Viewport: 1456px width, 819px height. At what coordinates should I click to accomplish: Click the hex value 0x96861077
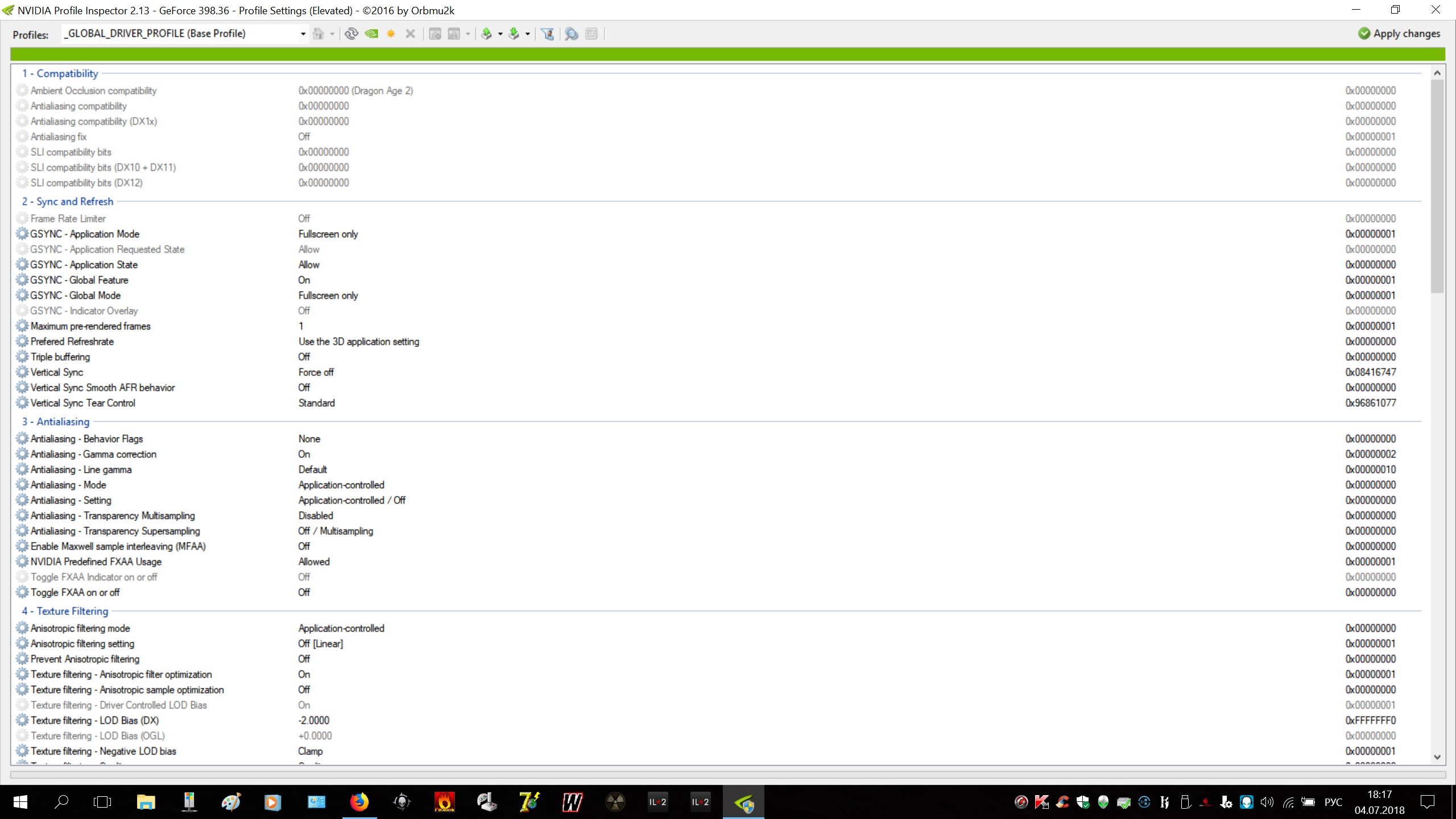1371,403
